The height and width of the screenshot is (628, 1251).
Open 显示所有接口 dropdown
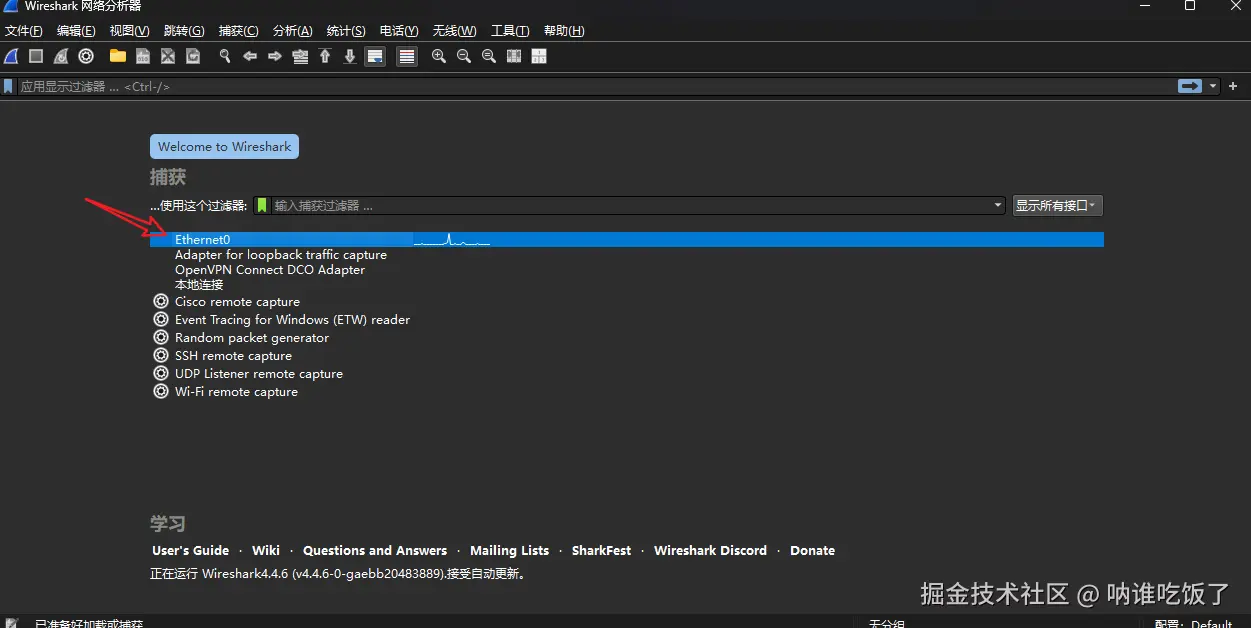(x=1057, y=205)
